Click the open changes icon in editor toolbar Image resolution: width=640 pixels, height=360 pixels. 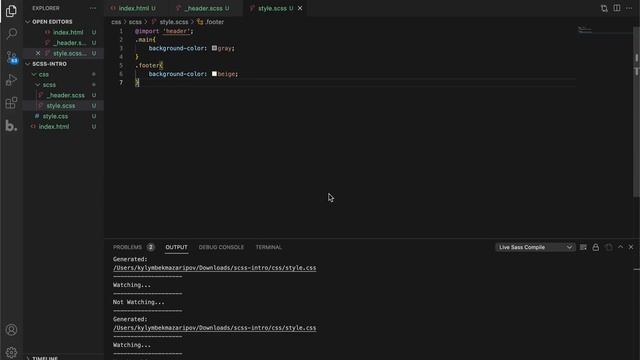tap(604, 8)
